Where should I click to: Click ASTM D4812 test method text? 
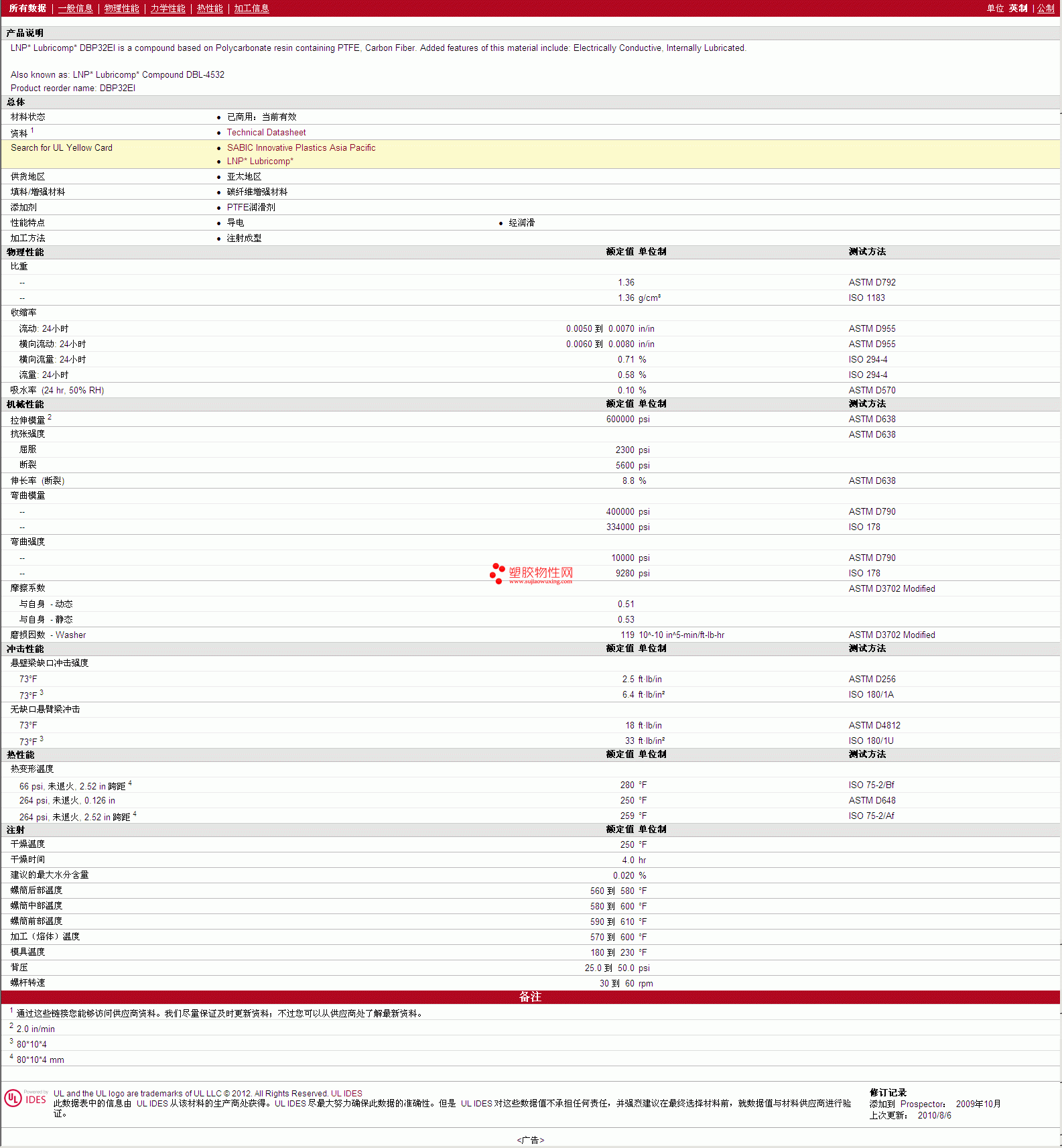[874, 726]
